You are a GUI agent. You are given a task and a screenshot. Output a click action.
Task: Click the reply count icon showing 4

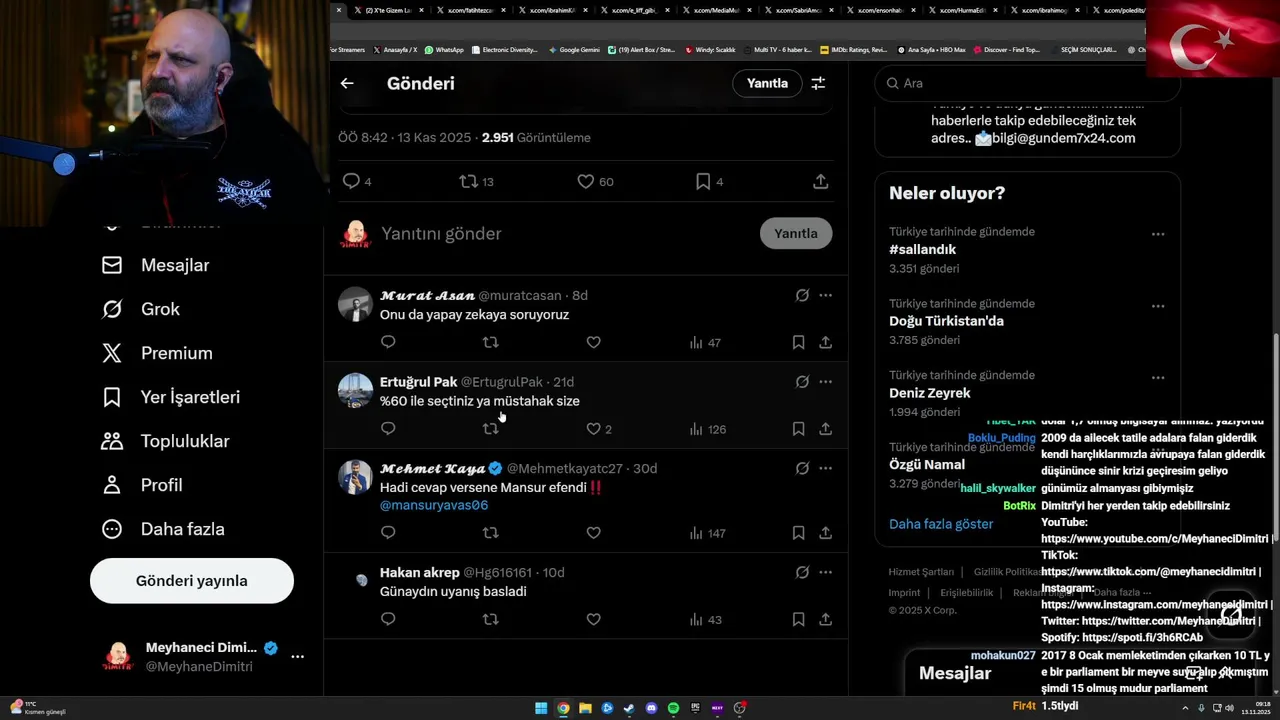point(356,181)
